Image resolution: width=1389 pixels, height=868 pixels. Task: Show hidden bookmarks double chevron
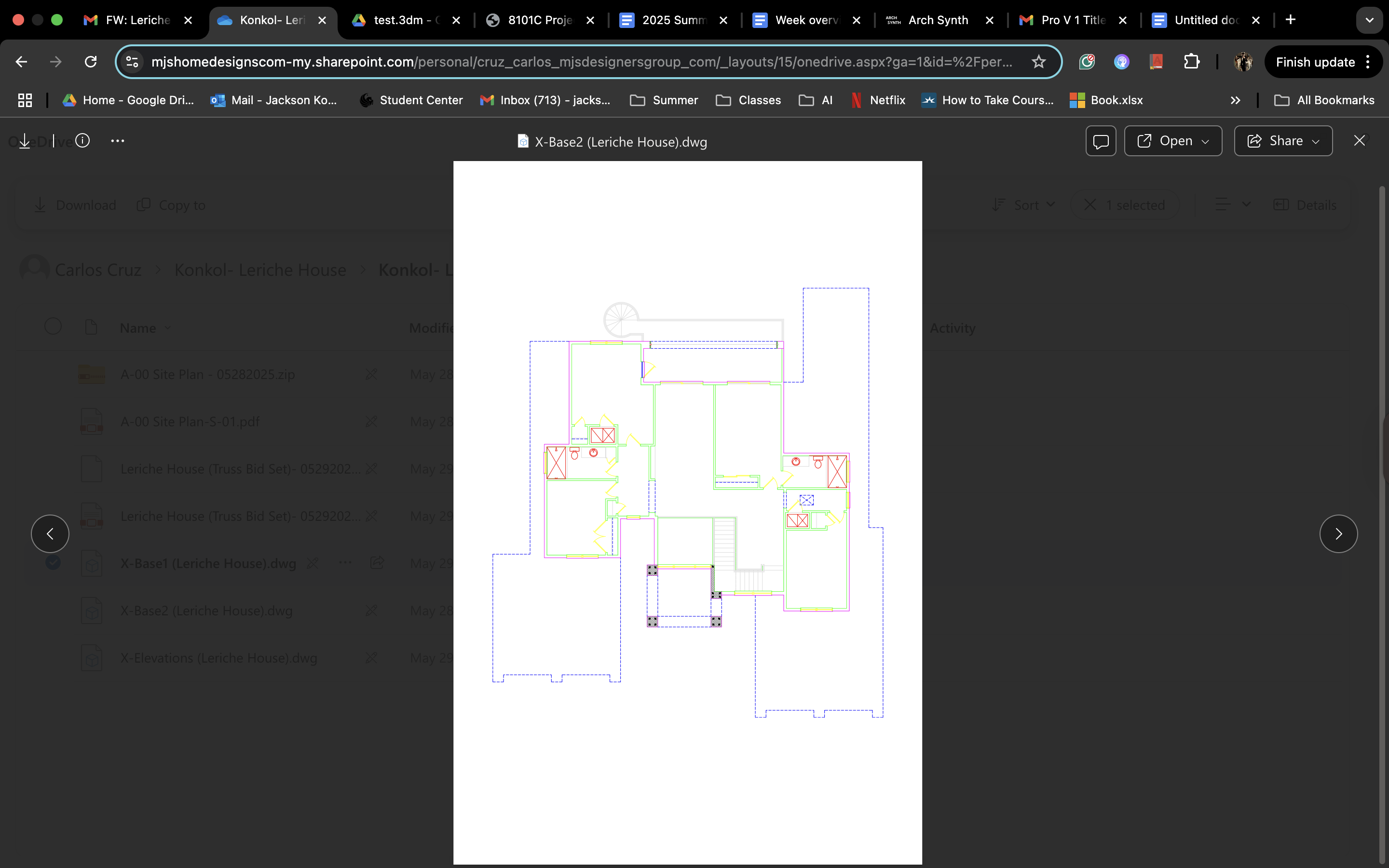click(1235, 100)
